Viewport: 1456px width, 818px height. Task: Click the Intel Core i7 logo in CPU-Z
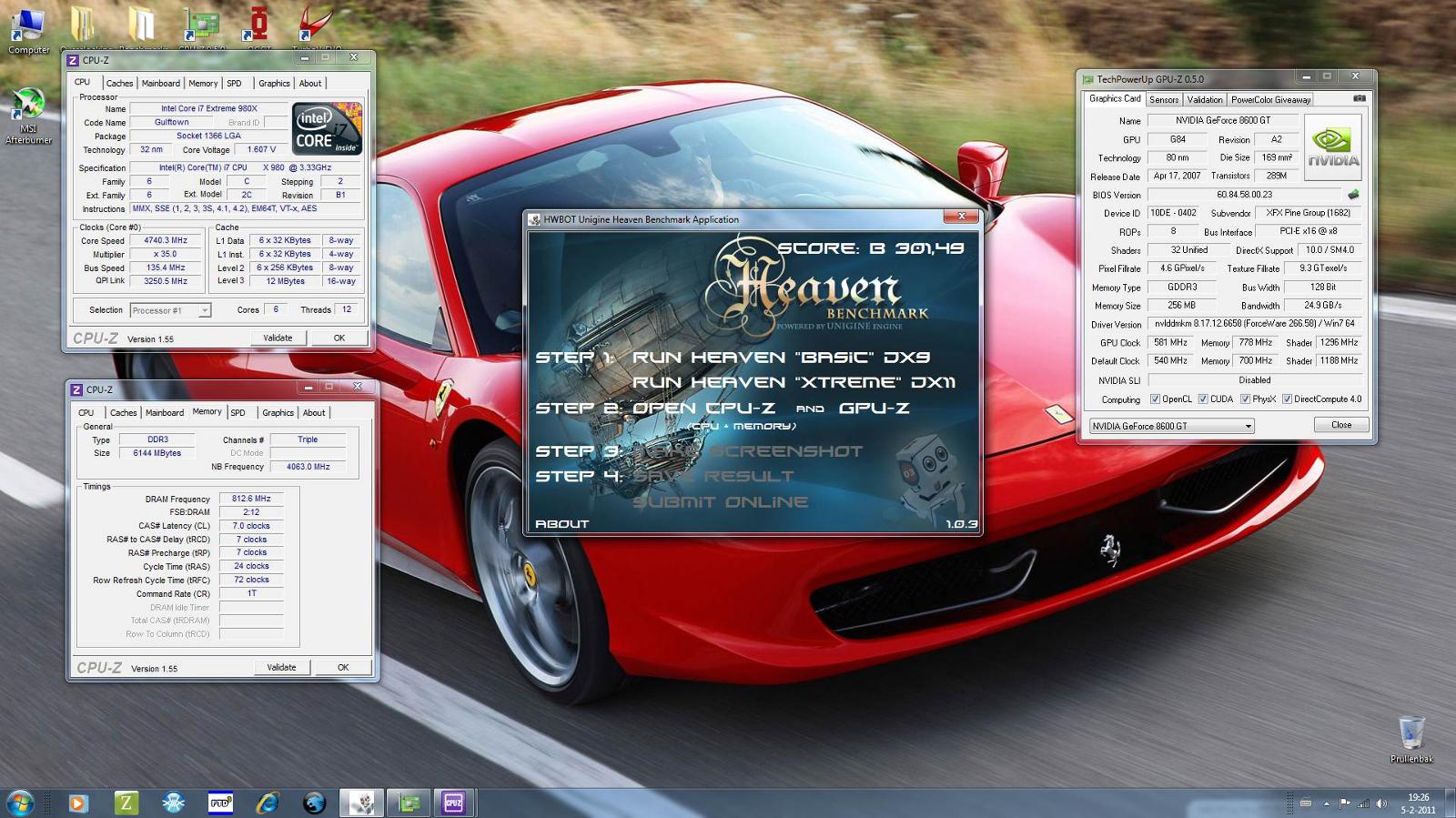pyautogui.click(x=327, y=128)
